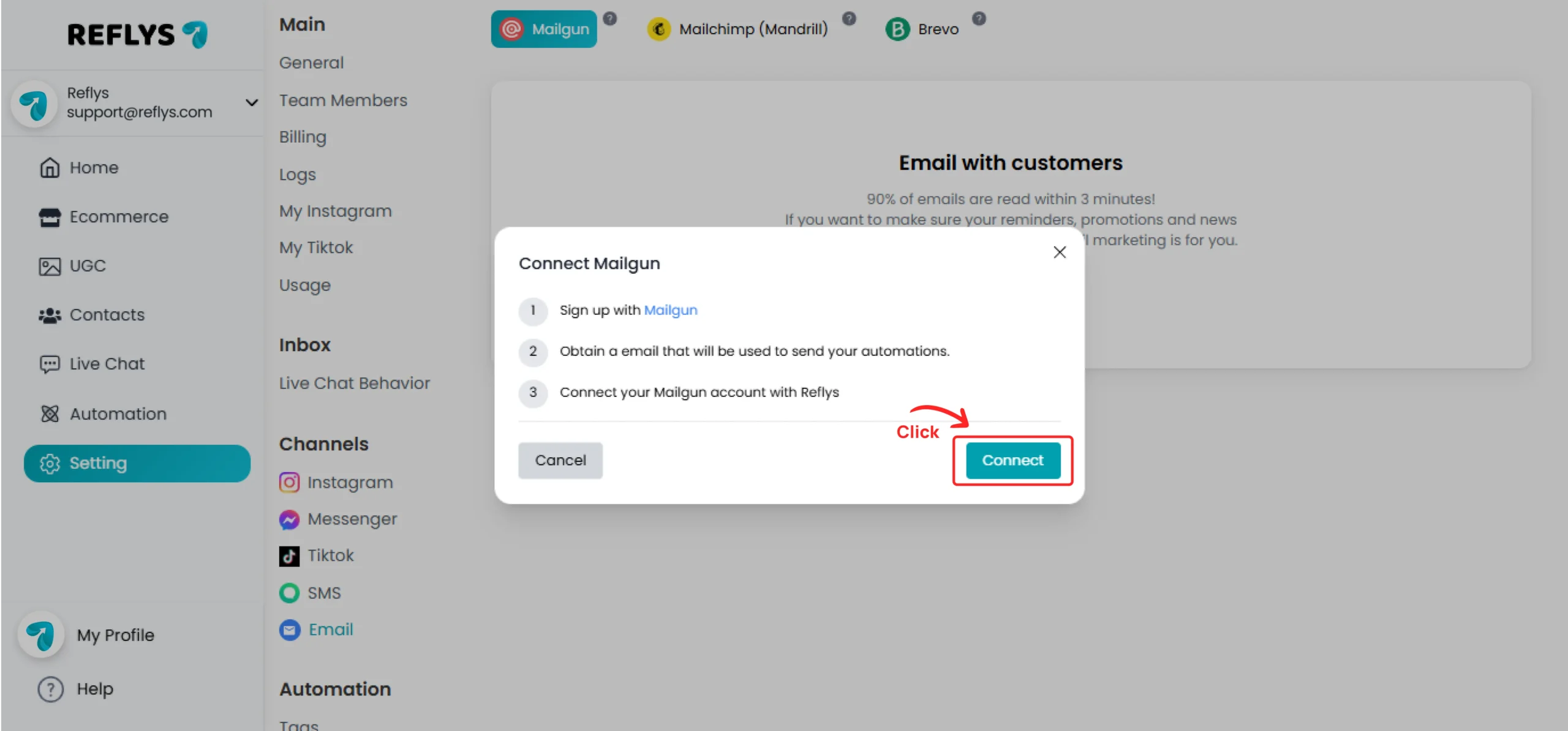
Task: Open the Automation atom icon
Action: tap(50, 414)
